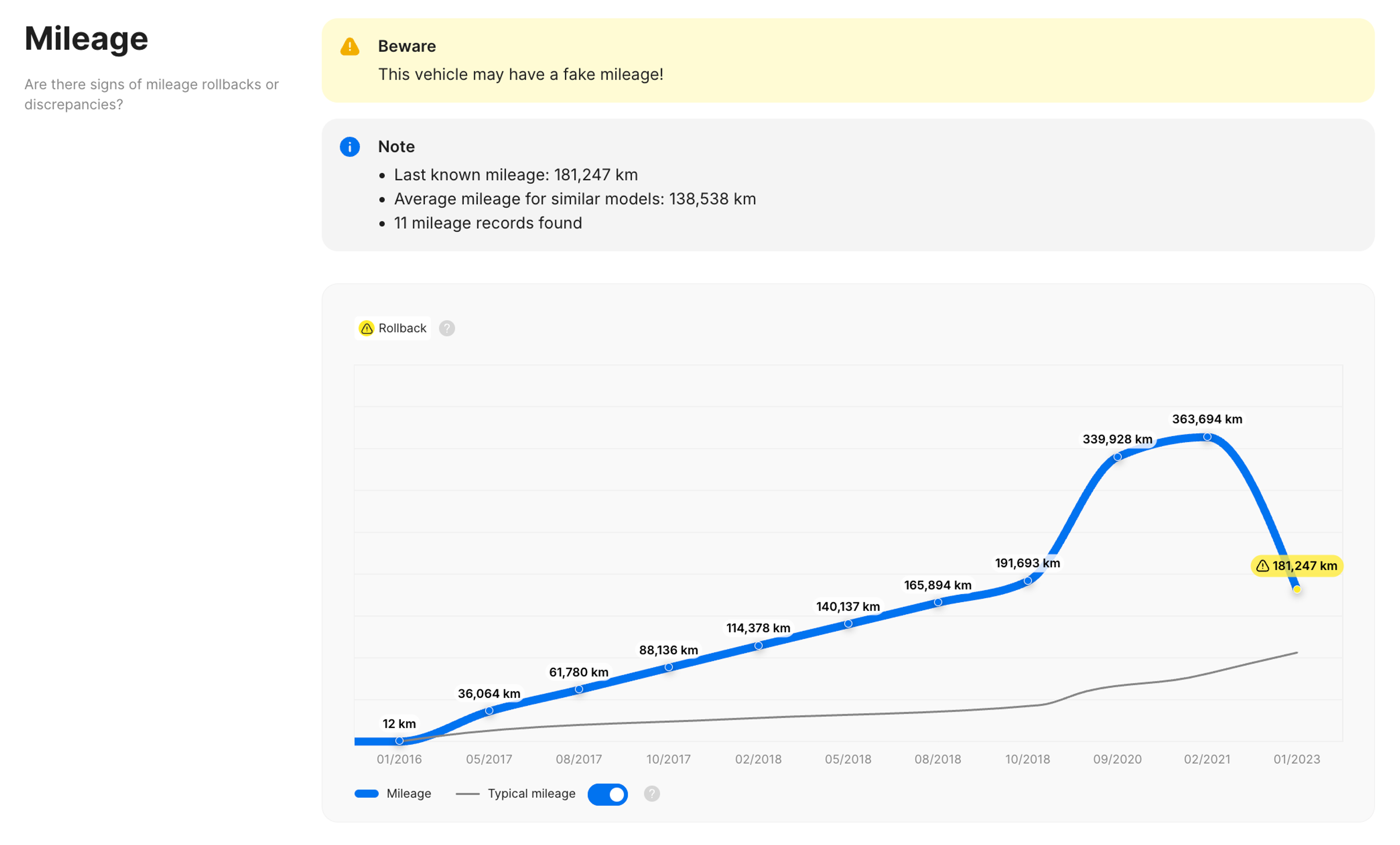Click the 12 km starting data point
Screen dimensions: 1400x845
pyautogui.click(x=400, y=740)
